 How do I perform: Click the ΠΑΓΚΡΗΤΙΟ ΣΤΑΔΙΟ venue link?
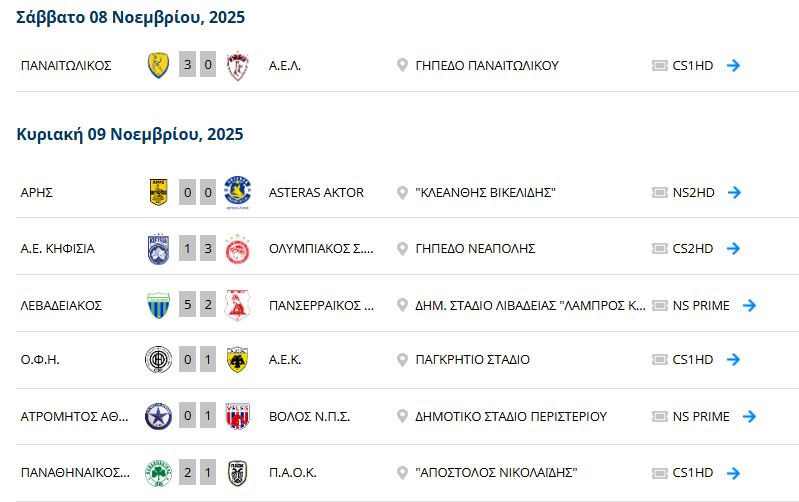pyautogui.click(x=472, y=360)
